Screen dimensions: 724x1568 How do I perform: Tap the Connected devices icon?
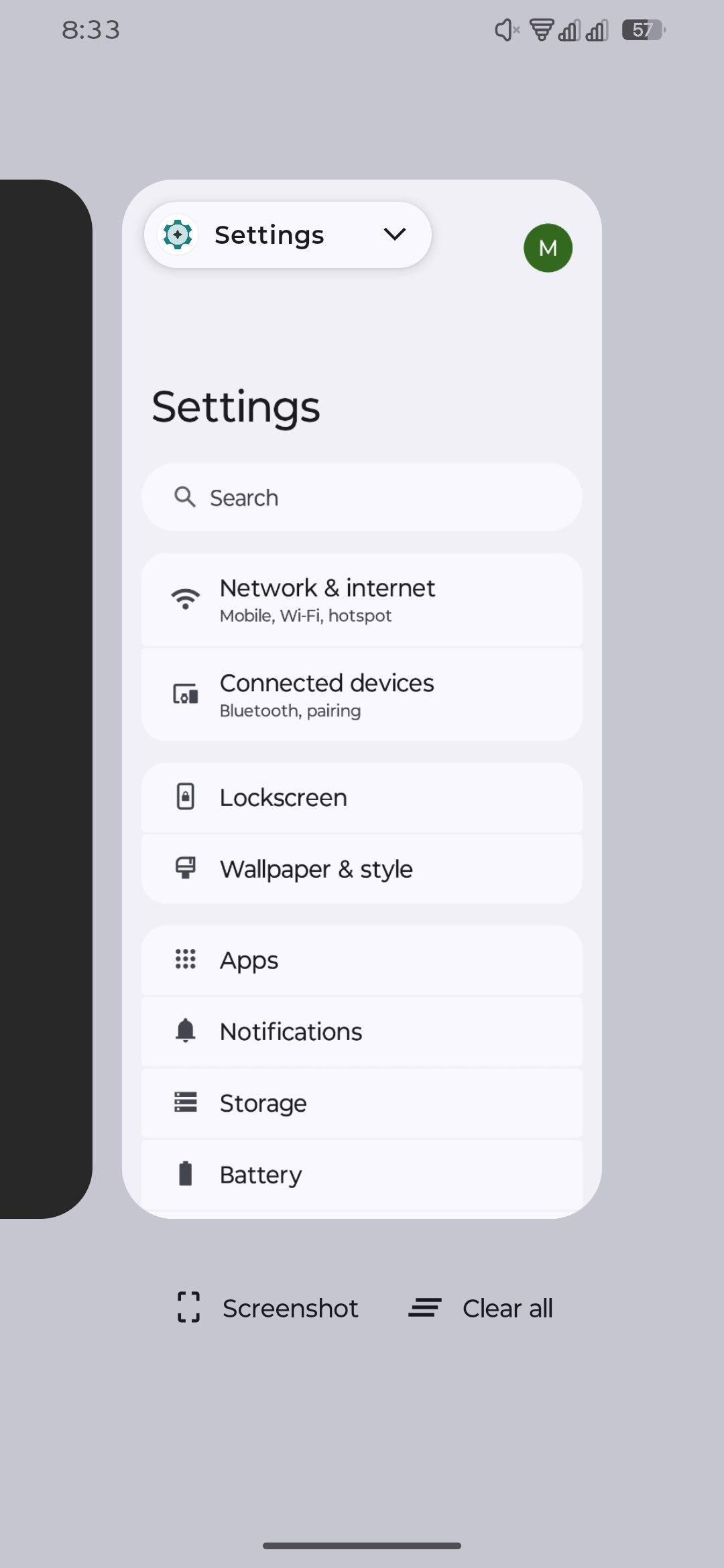tap(186, 694)
